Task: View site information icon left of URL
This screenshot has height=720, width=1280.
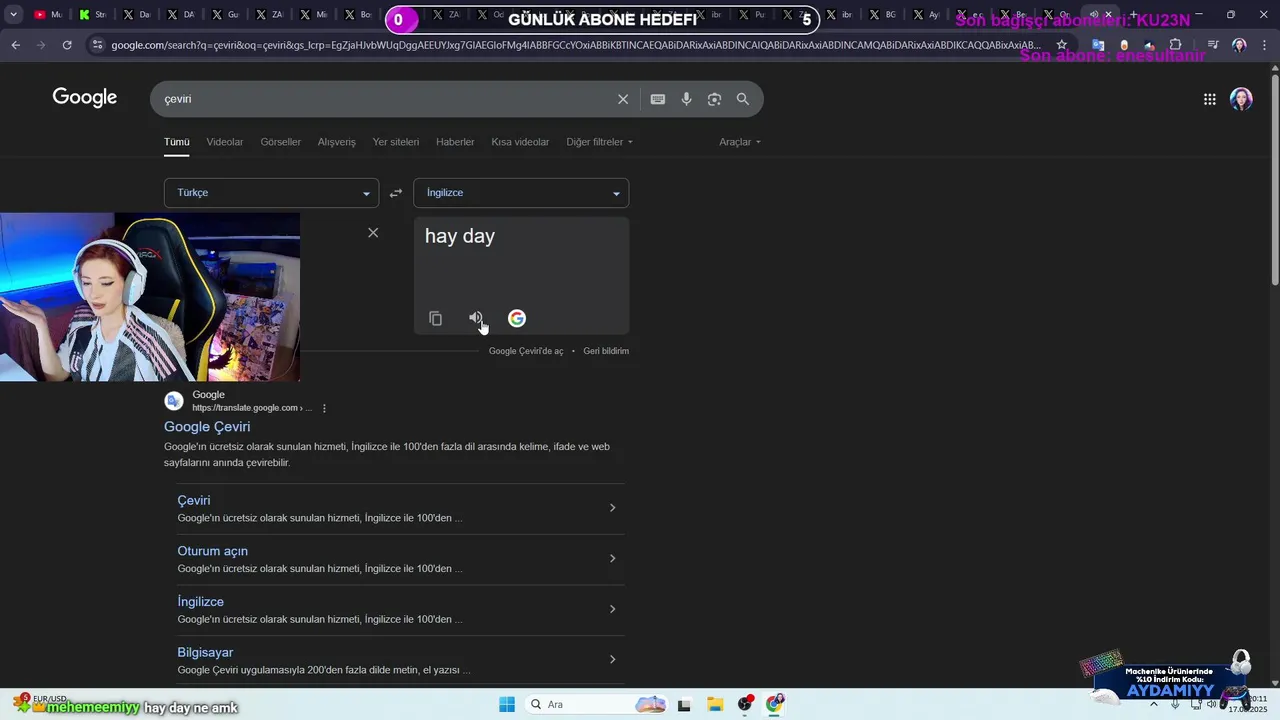Action: click(96, 45)
